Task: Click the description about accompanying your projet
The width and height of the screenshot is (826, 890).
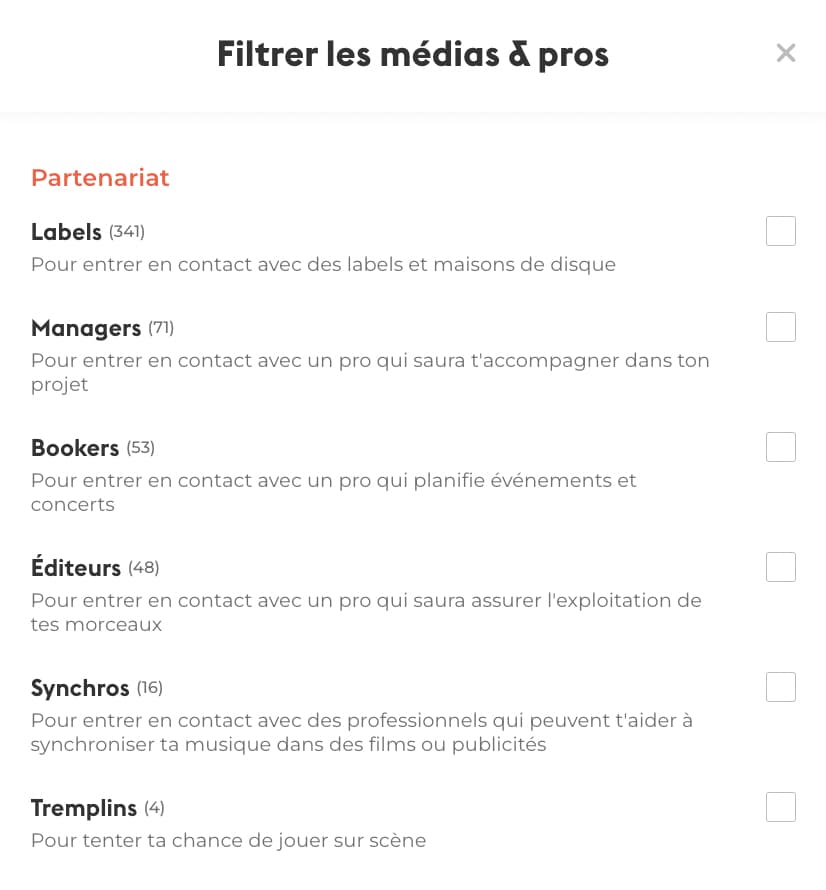Action: pos(370,372)
